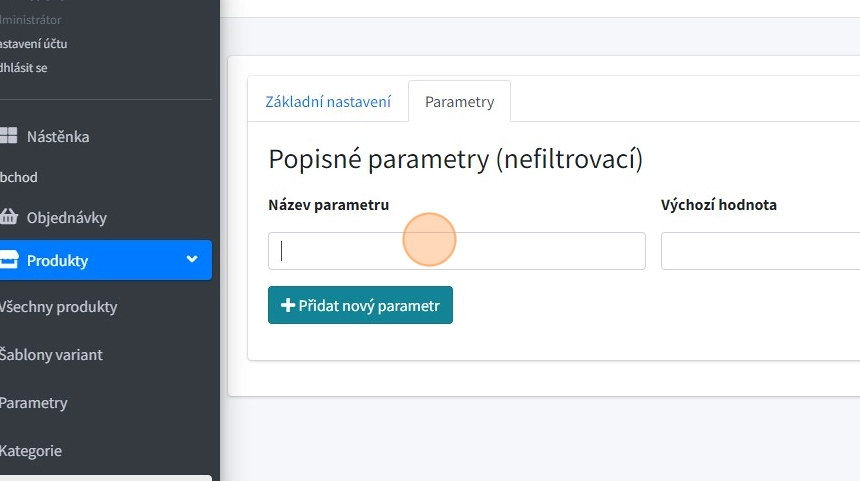Click the Výchozí hodnota input field

[x=760, y=251]
